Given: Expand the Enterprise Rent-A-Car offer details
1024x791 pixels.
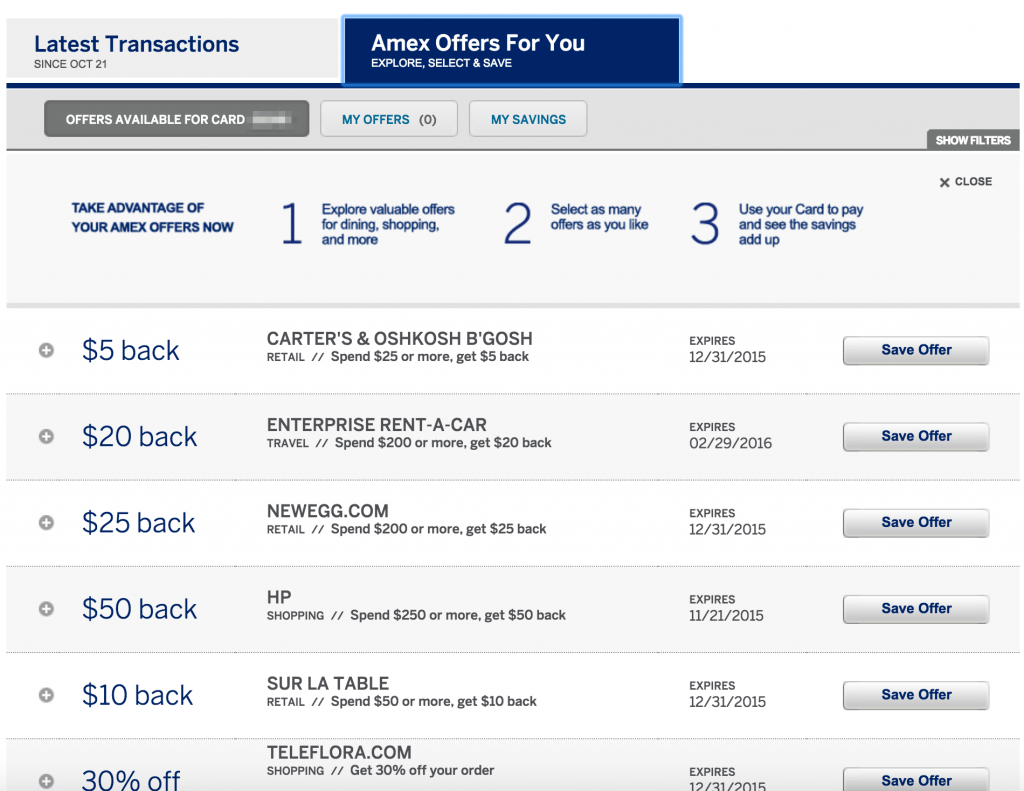Looking at the screenshot, I should tap(45, 434).
